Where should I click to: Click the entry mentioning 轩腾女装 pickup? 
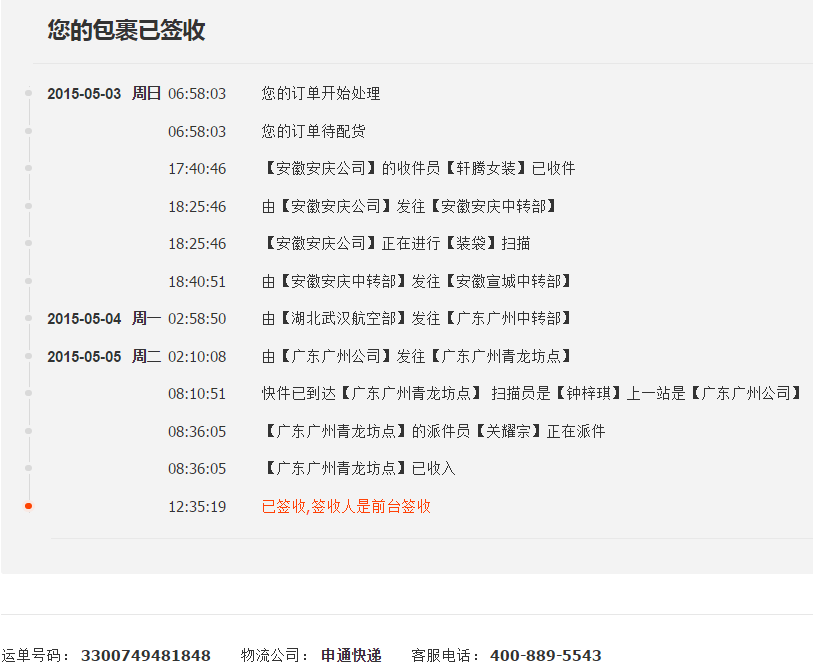tap(418, 169)
